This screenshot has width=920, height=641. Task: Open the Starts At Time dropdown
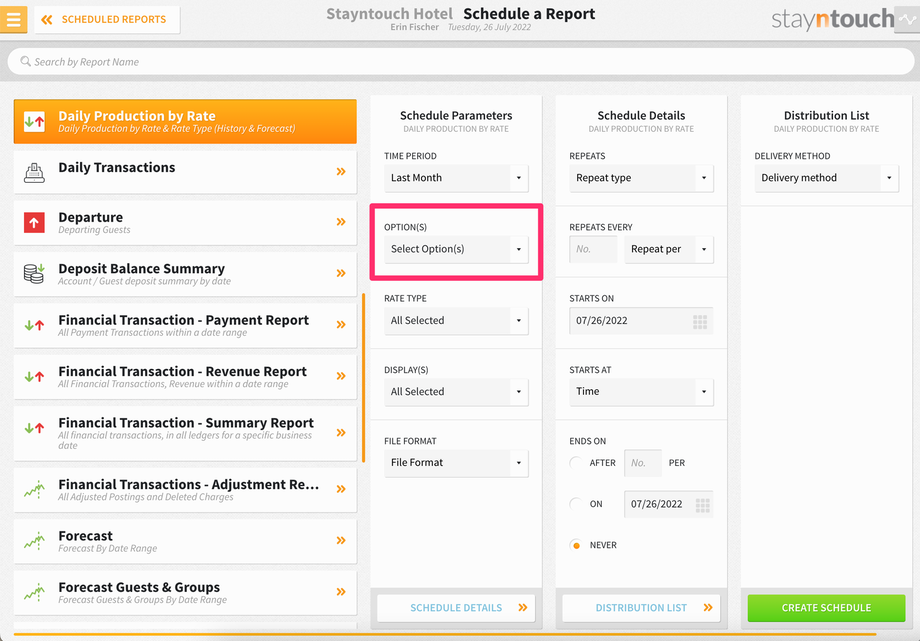coord(641,392)
